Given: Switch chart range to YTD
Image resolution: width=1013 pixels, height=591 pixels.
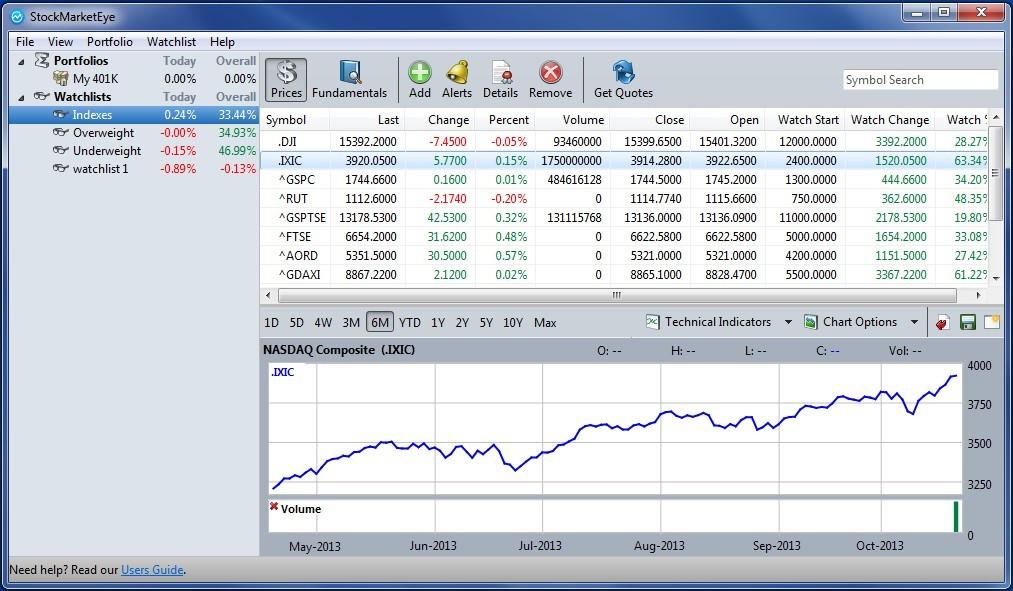Looking at the screenshot, I should coord(408,322).
